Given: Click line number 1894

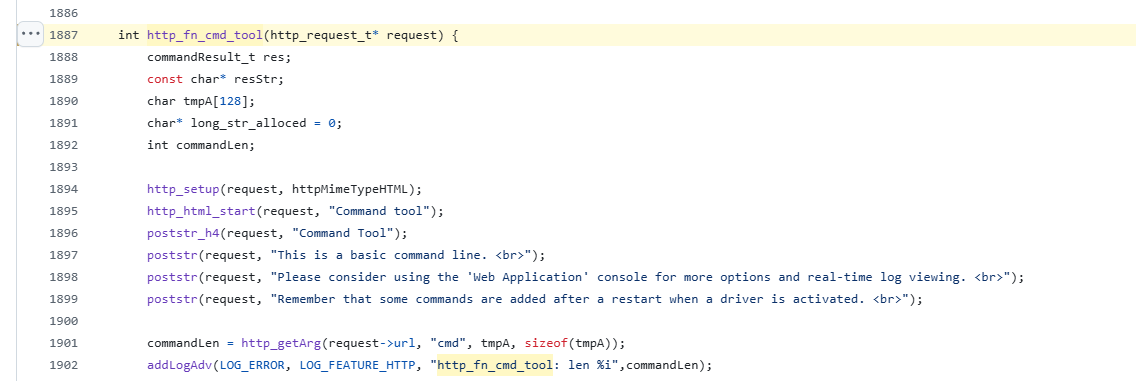Looking at the screenshot, I should point(64,189).
